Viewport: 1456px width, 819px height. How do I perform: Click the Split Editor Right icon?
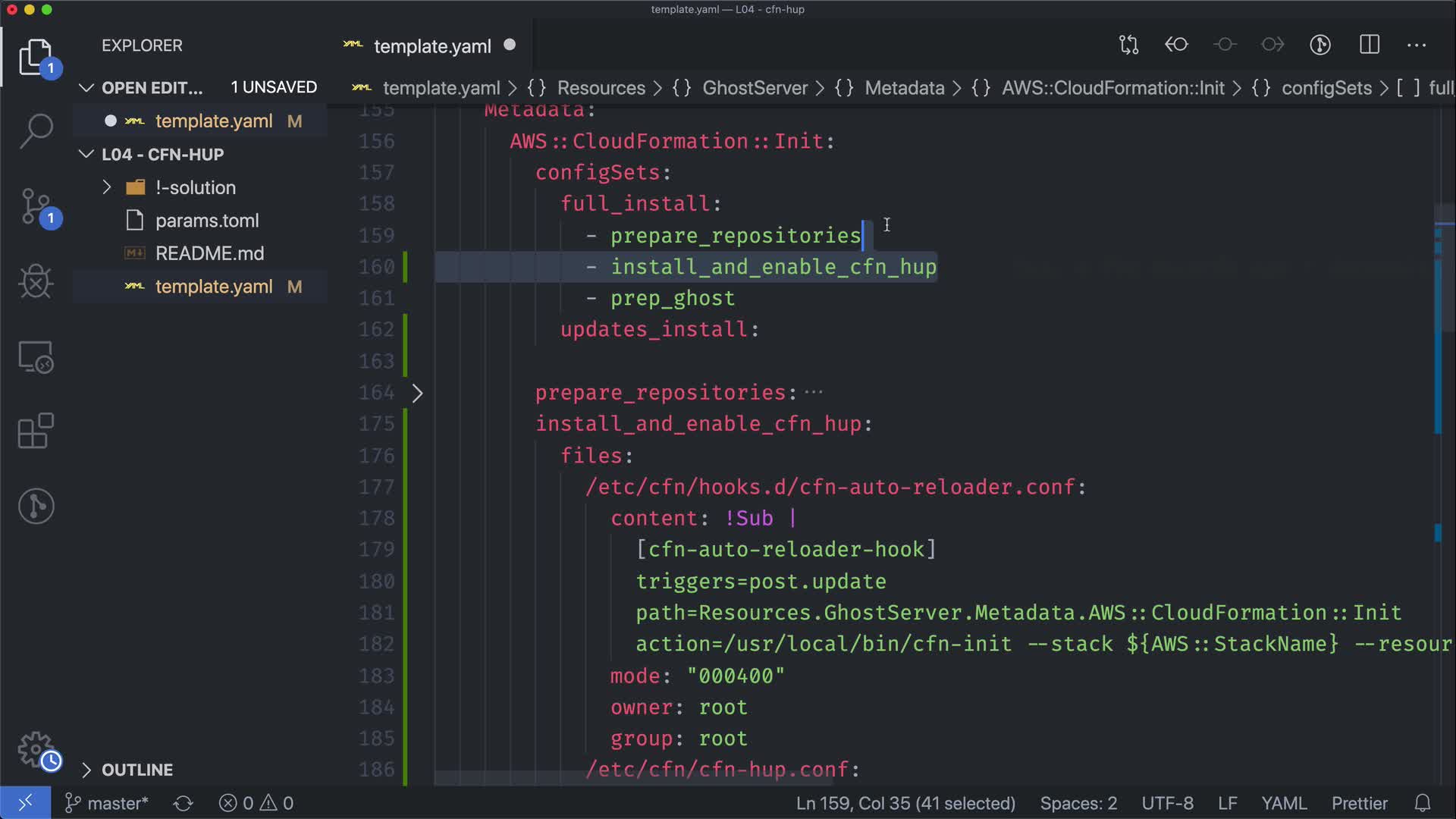[1370, 45]
